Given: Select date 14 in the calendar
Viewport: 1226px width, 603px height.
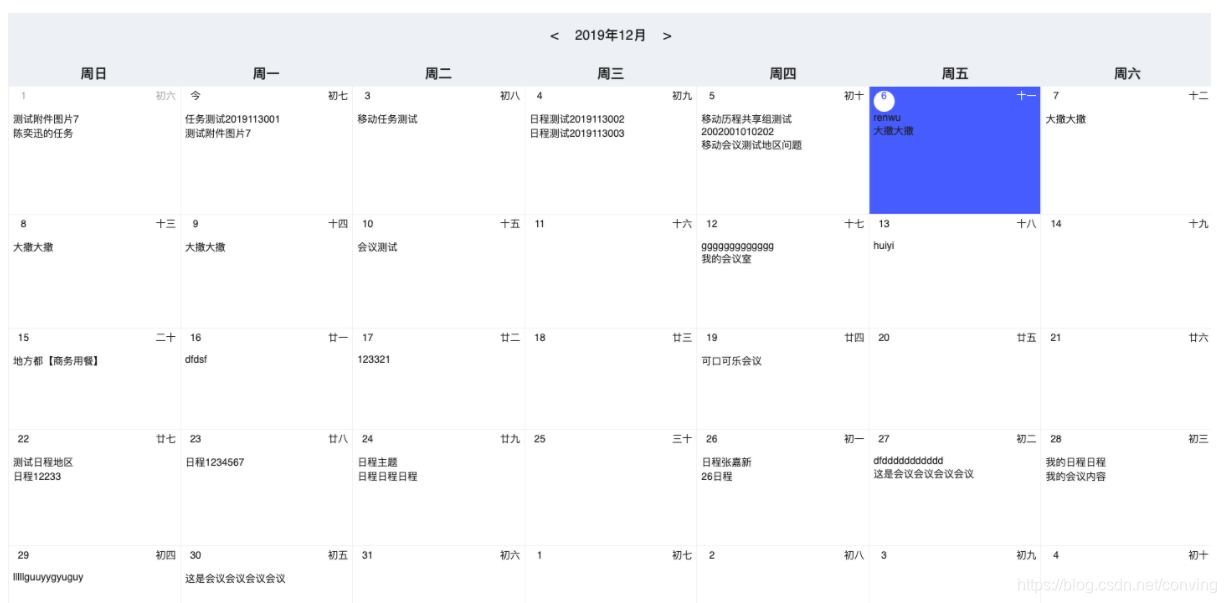Looking at the screenshot, I should tap(1055, 224).
